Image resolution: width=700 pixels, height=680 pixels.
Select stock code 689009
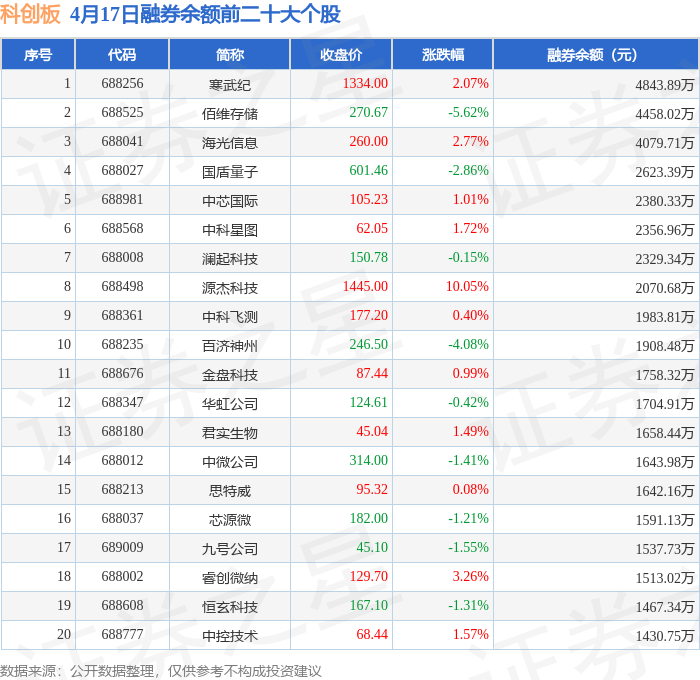point(122,548)
